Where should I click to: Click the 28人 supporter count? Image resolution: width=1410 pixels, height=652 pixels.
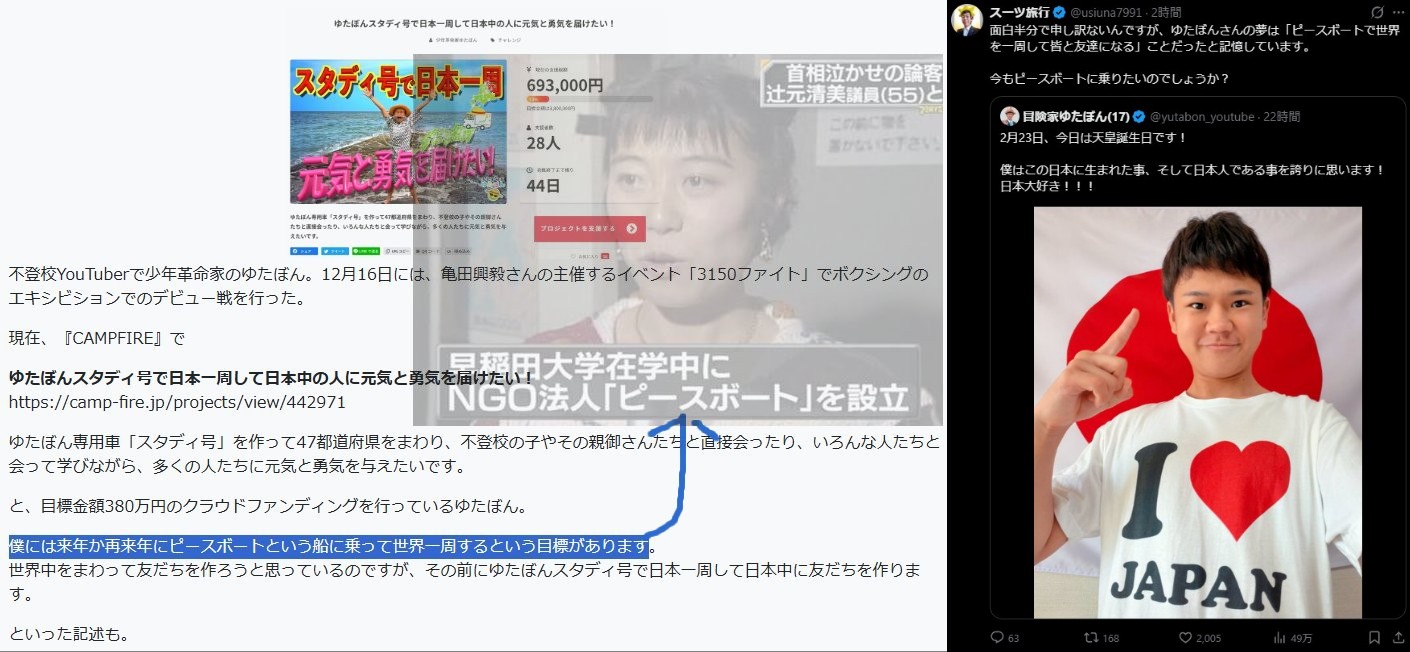542,143
